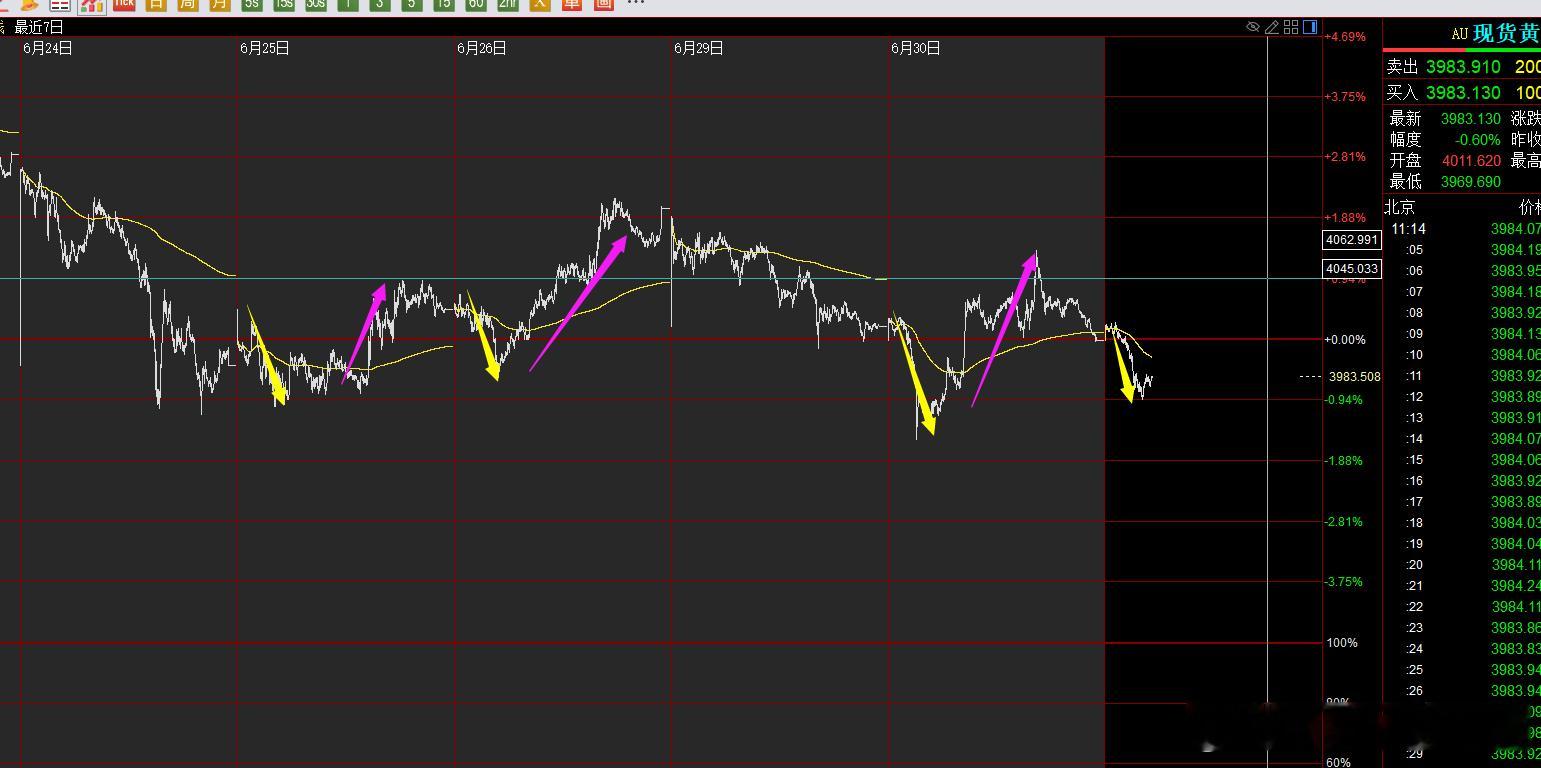This screenshot has height=768, width=1541.
Task: Select the 60 minute interval button
Action: pos(476,4)
